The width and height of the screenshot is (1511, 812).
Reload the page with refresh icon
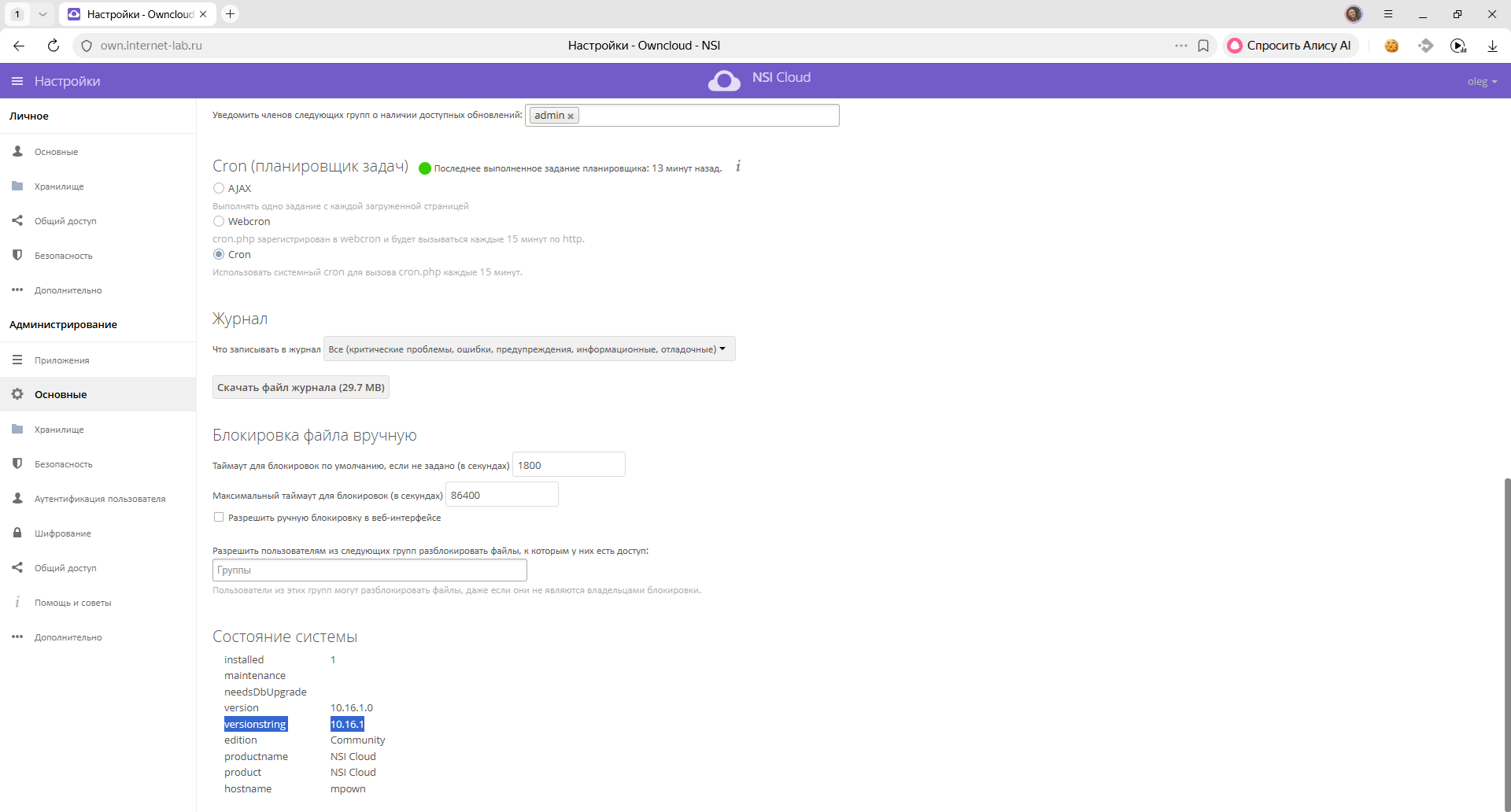coord(54,46)
